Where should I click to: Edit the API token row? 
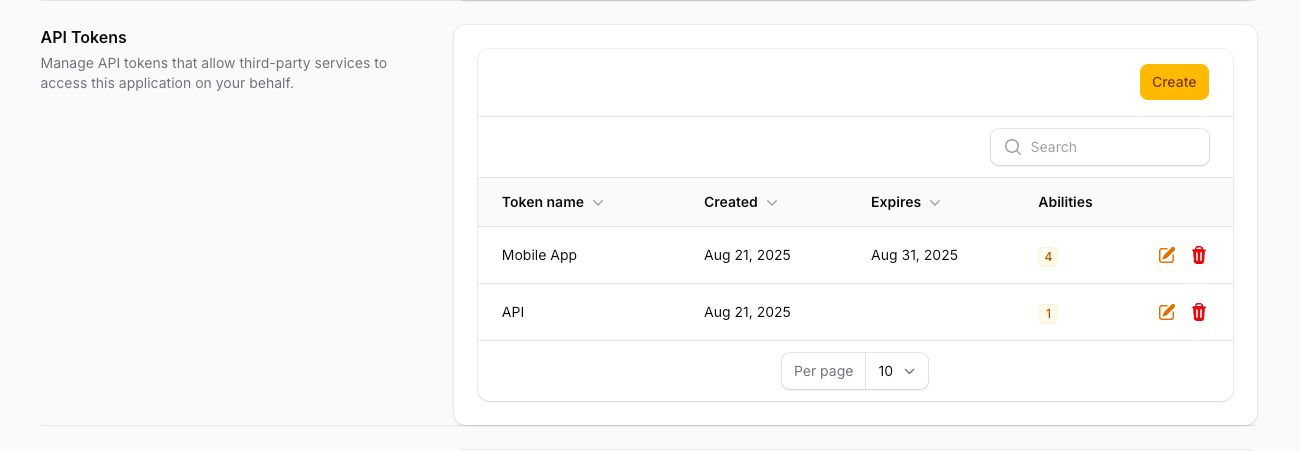point(1166,312)
